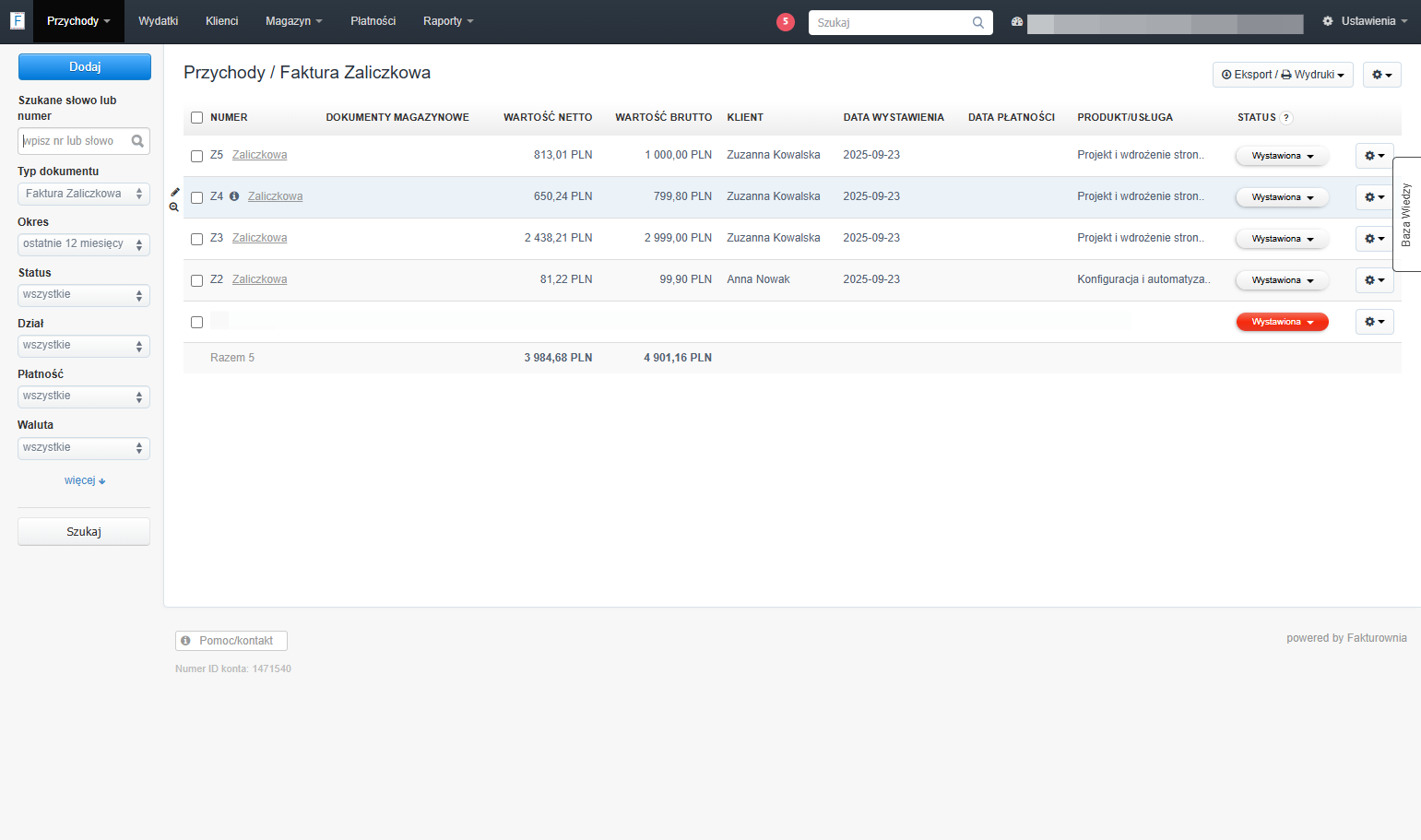Select all invoices with the header checkbox

(x=196, y=118)
